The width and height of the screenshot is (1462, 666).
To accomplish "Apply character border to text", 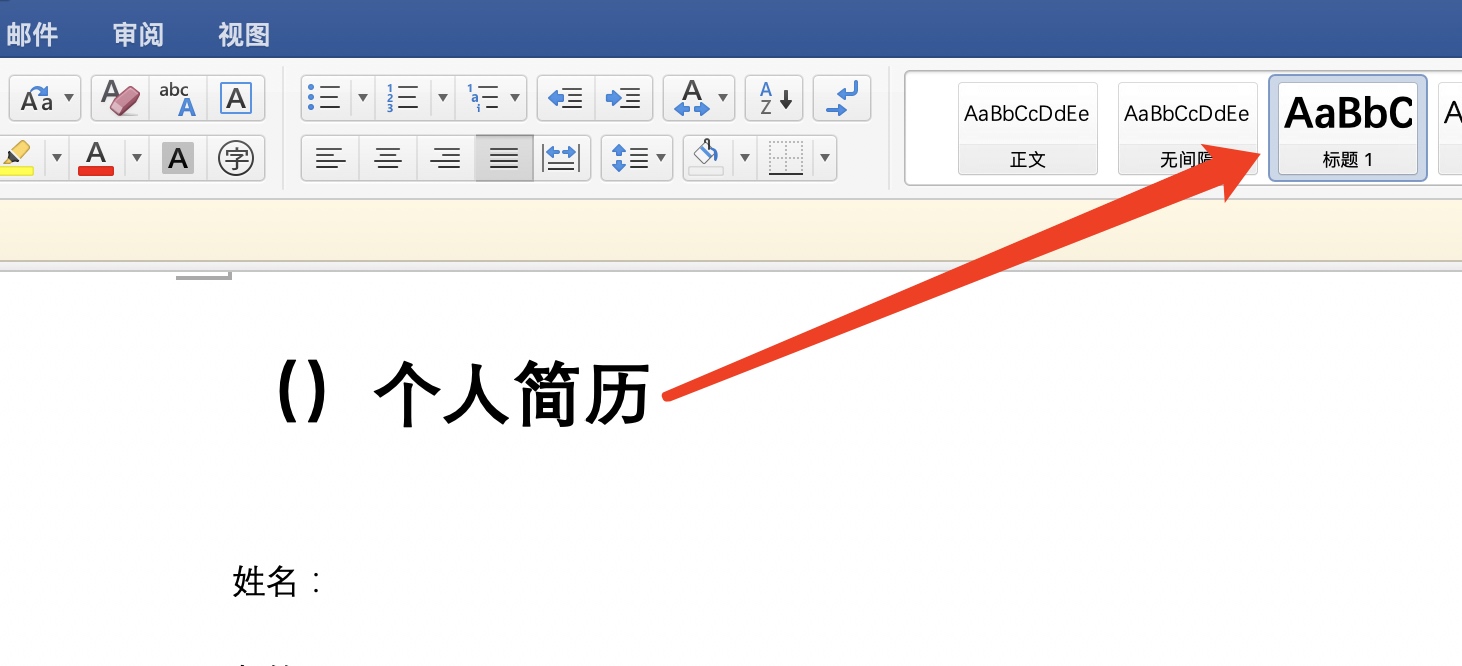I will click(236, 98).
